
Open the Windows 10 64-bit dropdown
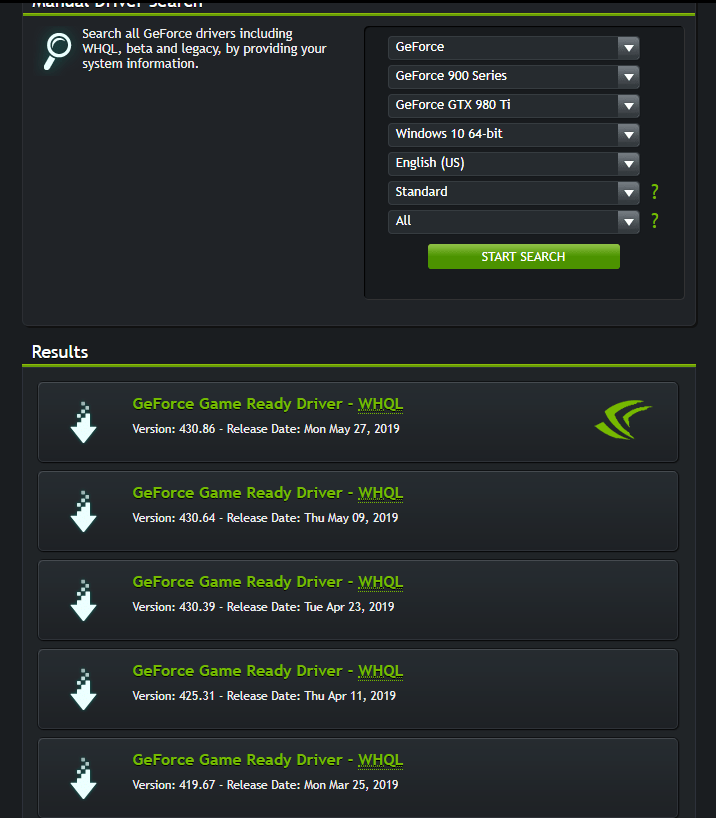514,134
